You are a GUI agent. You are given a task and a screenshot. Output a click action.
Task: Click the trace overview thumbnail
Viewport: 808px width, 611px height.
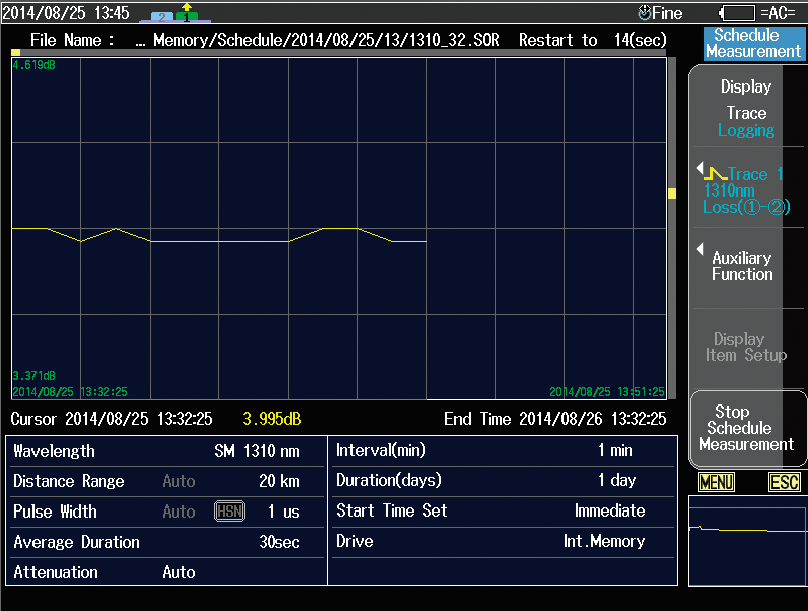745,539
